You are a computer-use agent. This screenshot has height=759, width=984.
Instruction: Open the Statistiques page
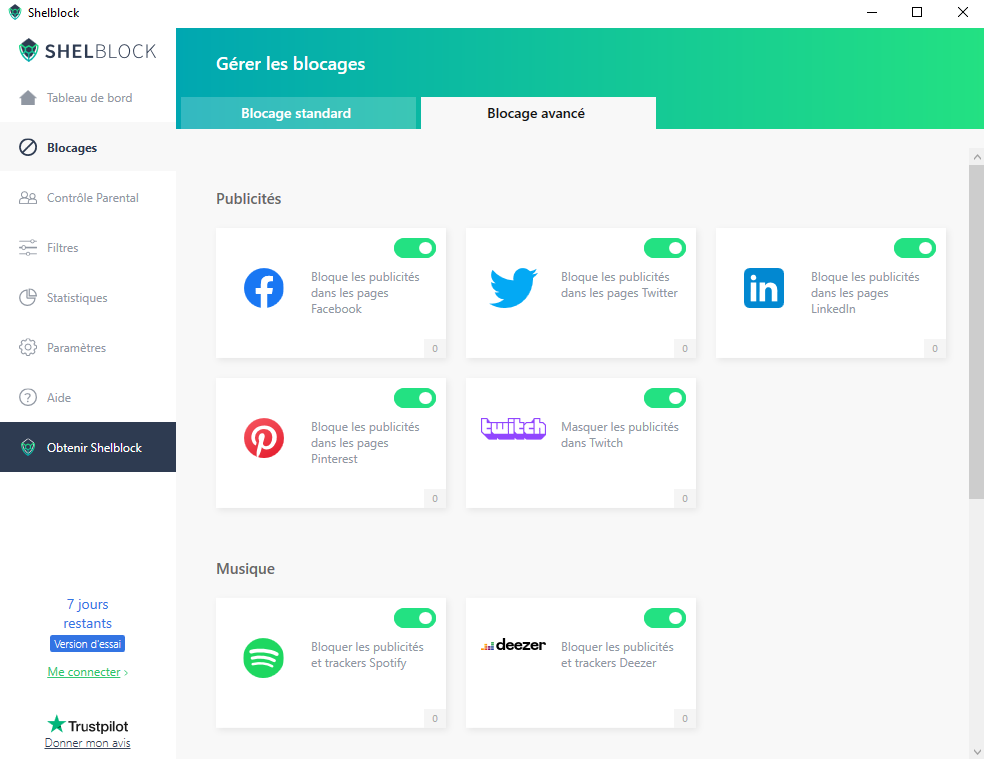coord(88,298)
